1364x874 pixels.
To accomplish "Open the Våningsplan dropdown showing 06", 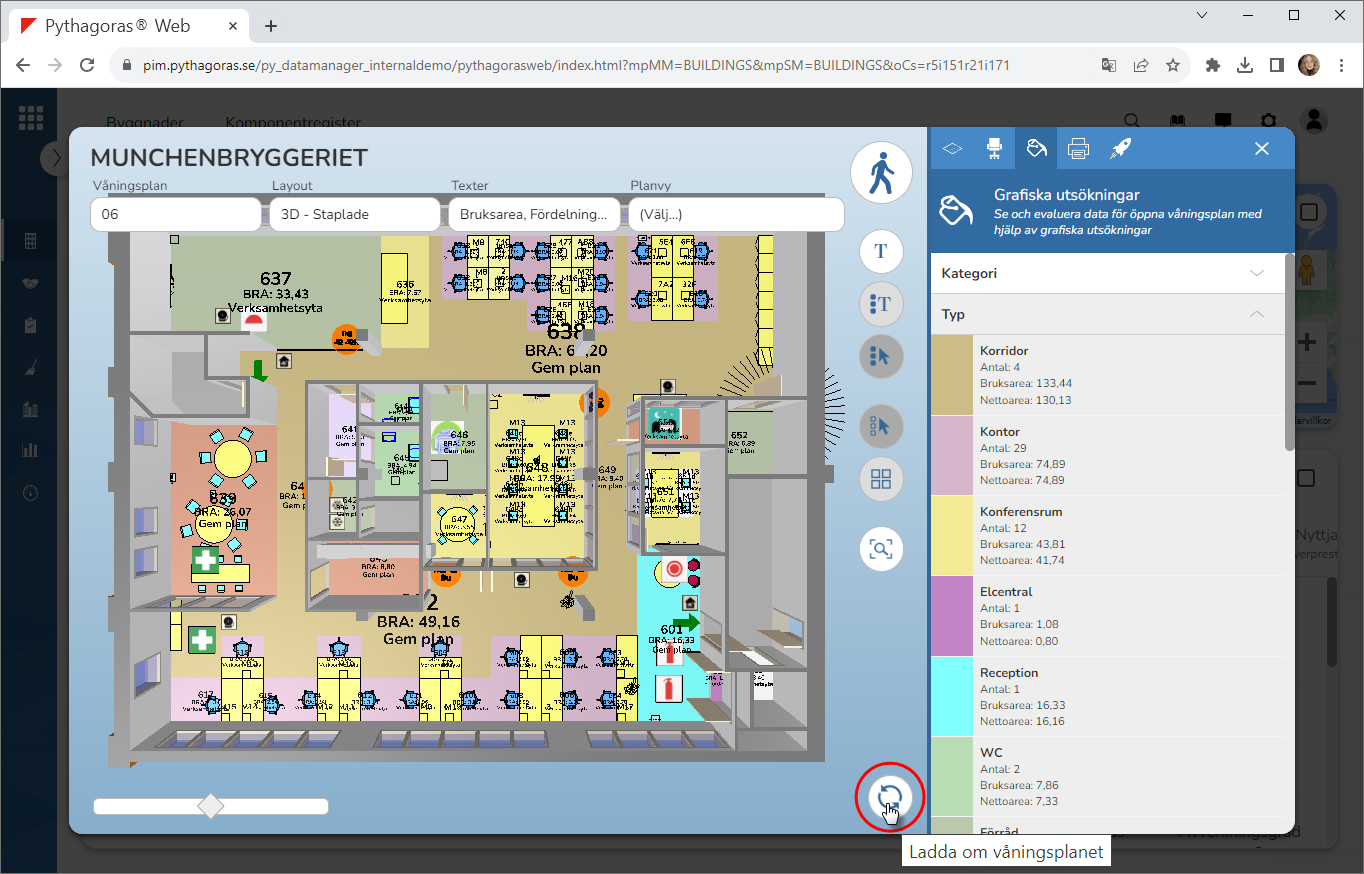I will coord(175,214).
